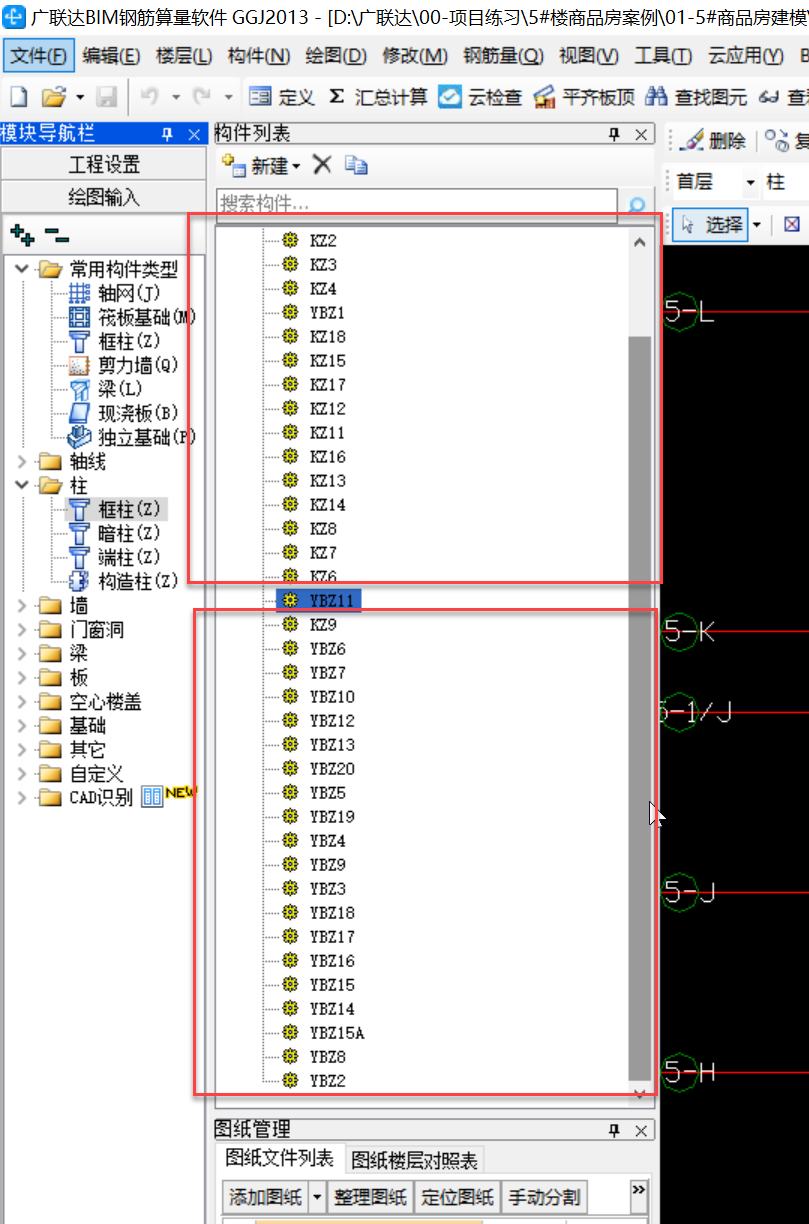
Task: Select component KZ18 in list
Action: 327,337
